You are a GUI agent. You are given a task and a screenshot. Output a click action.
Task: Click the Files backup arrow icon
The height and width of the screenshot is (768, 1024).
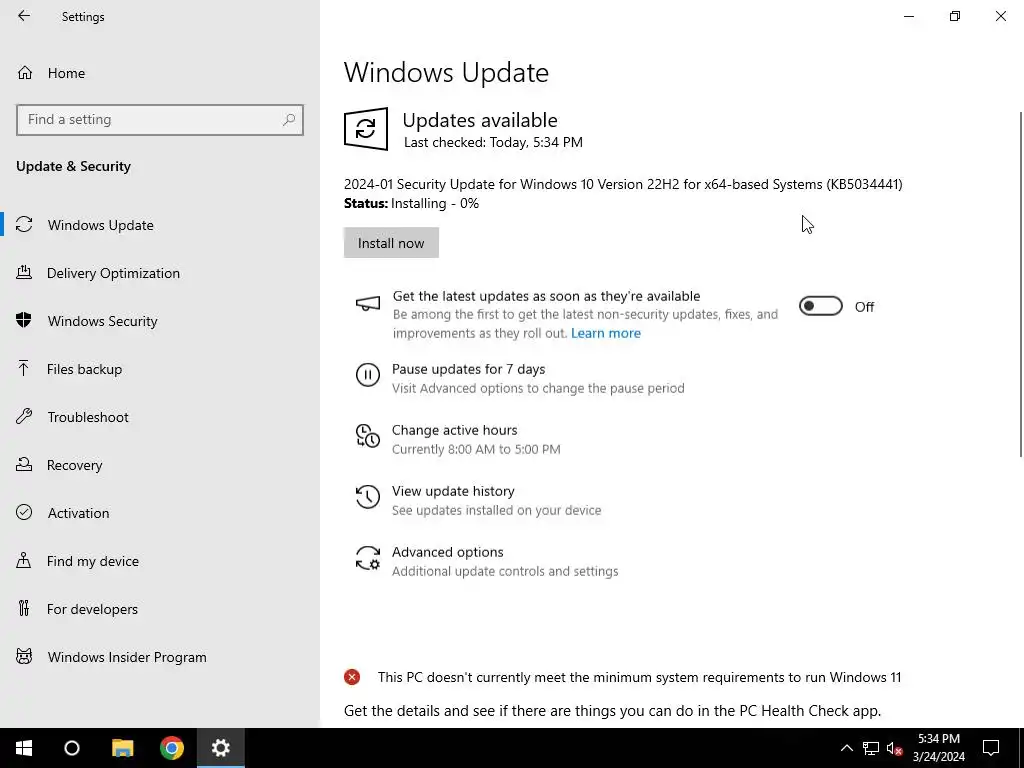coord(24,368)
